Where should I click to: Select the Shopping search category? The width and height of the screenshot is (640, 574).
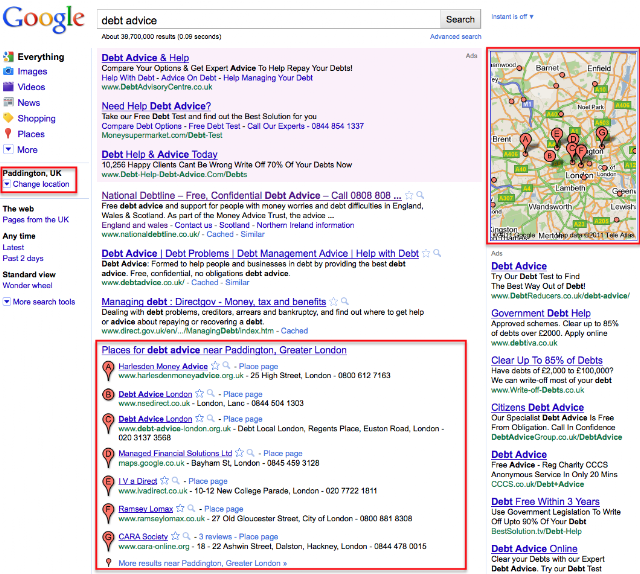(x=36, y=118)
